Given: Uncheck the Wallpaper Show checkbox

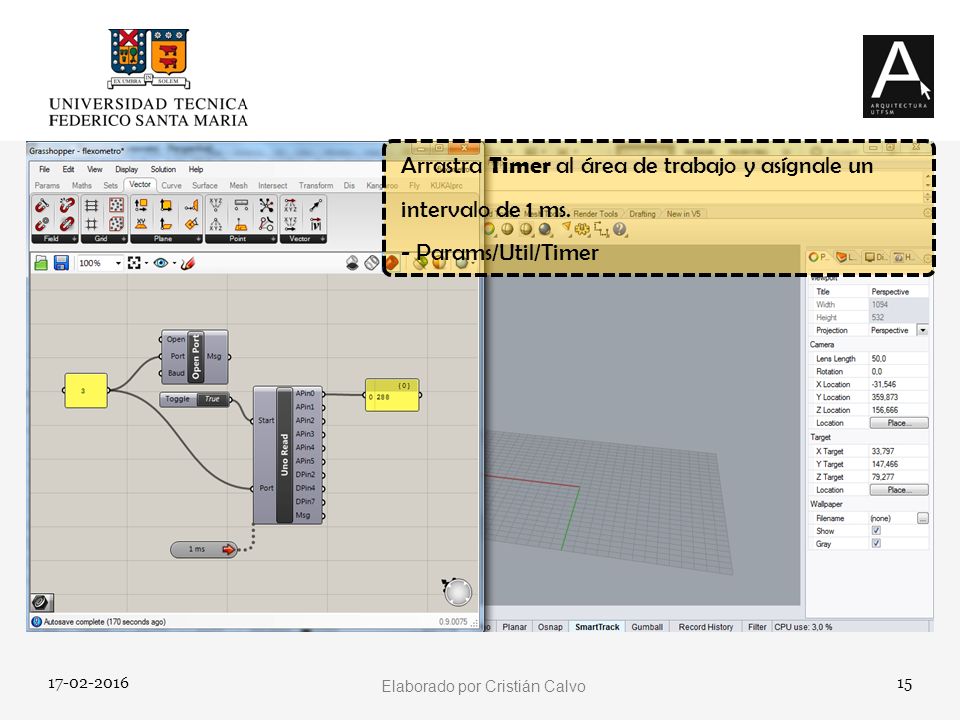Looking at the screenshot, I should (876, 531).
